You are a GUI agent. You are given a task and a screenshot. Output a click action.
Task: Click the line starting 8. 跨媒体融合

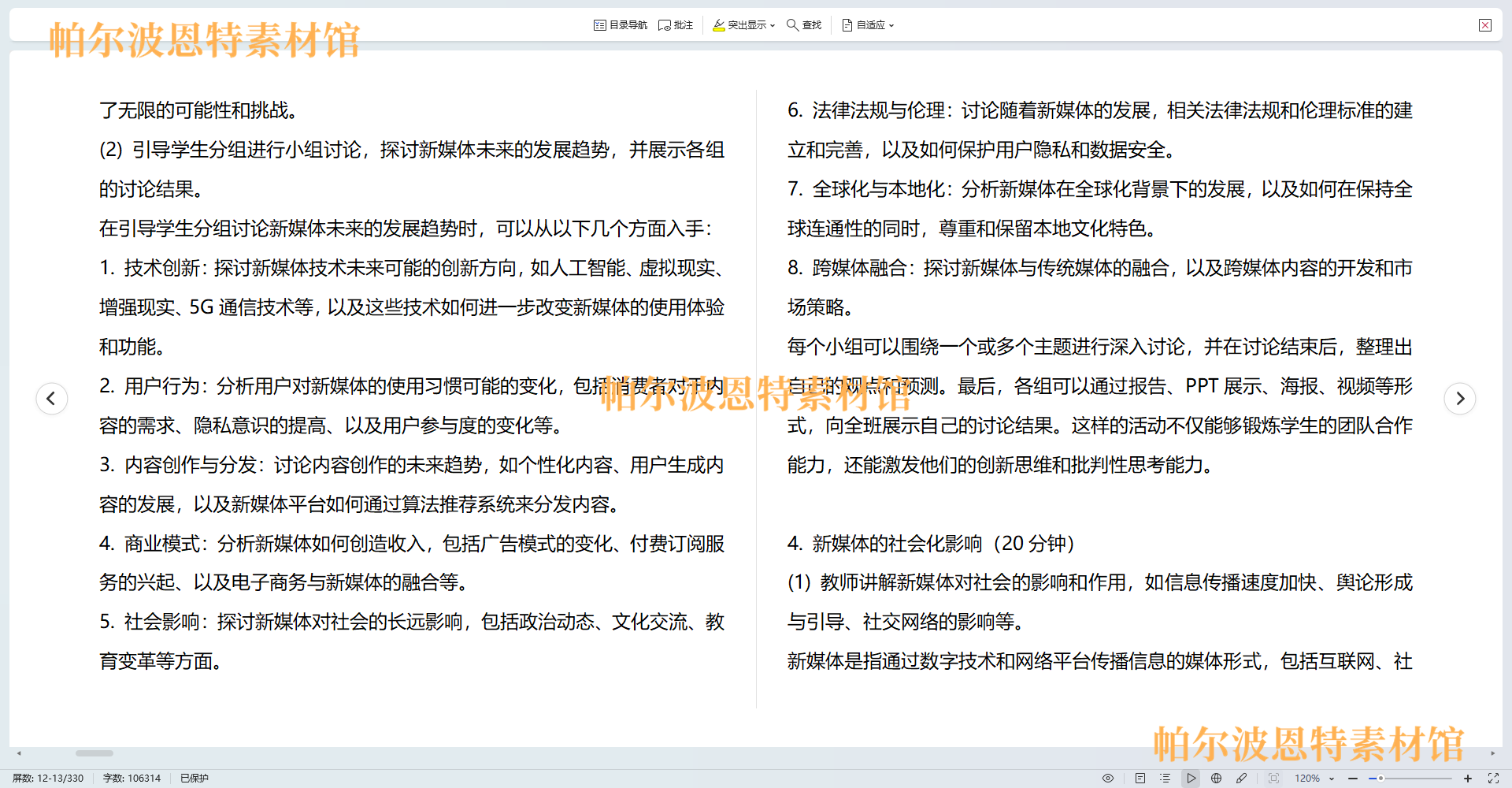click(x=1100, y=268)
